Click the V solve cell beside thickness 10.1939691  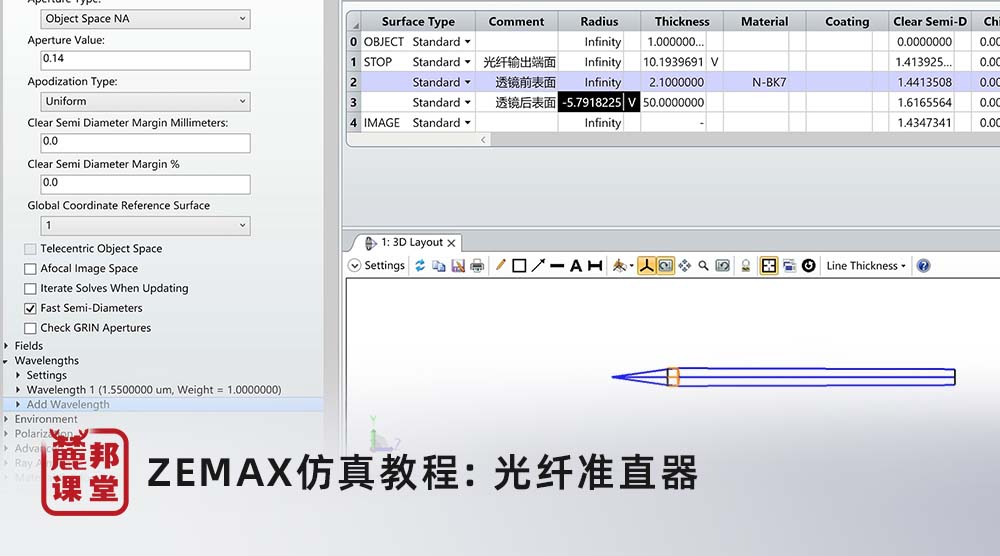click(714, 62)
